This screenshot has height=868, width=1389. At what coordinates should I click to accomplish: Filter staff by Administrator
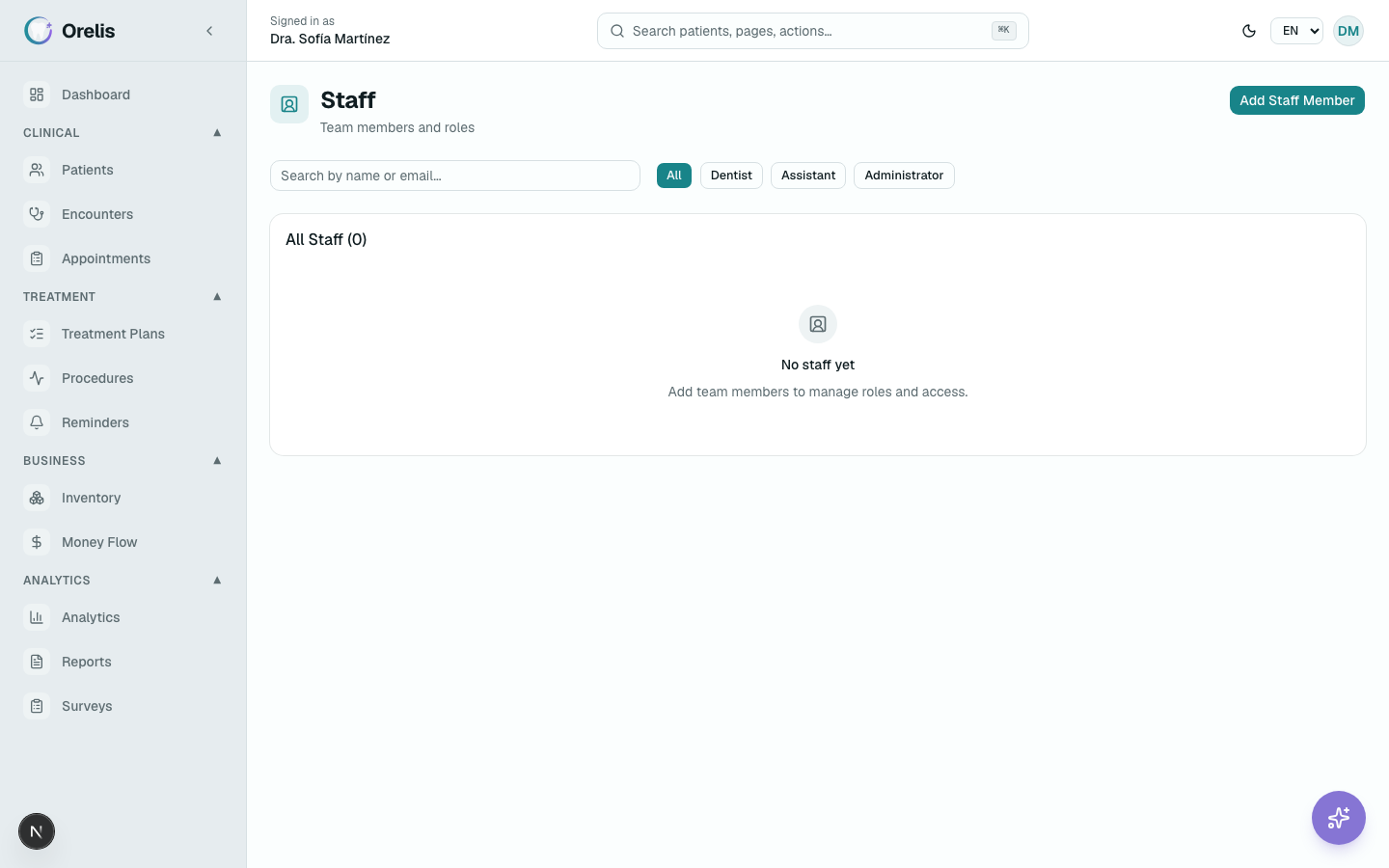pyautogui.click(x=904, y=176)
